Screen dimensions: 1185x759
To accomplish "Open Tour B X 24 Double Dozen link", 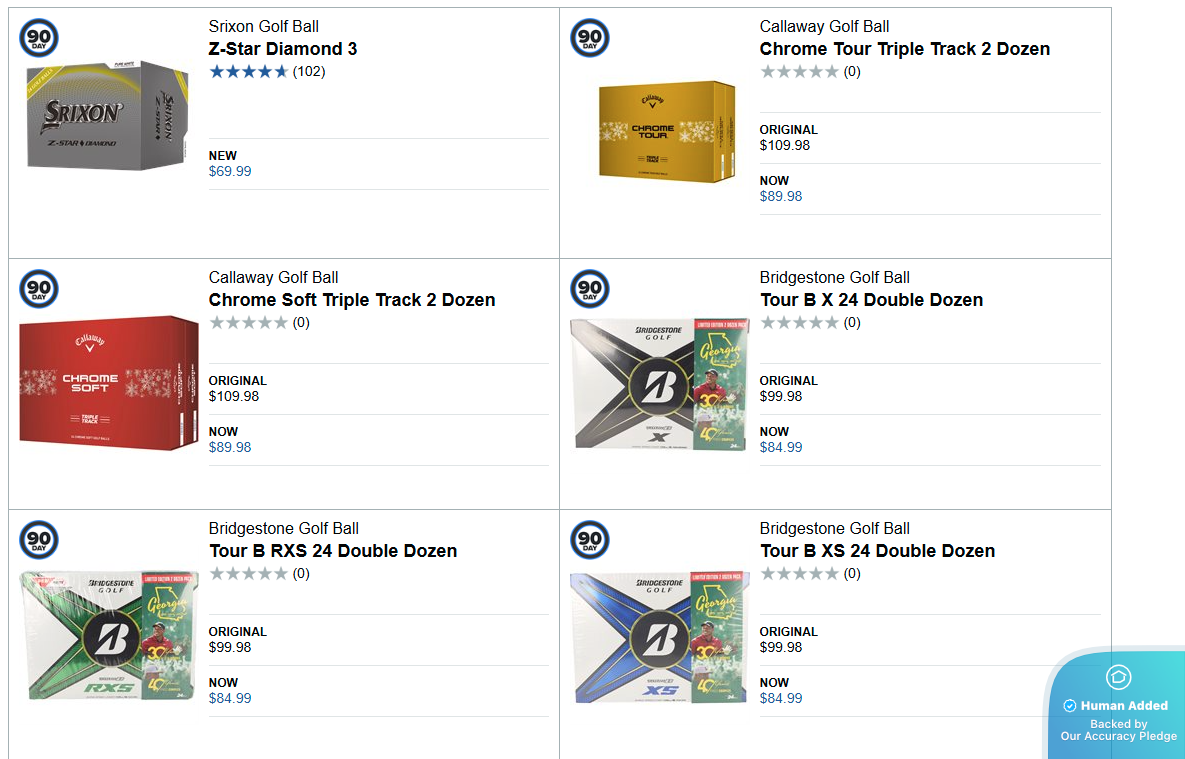I will pyautogui.click(x=871, y=300).
